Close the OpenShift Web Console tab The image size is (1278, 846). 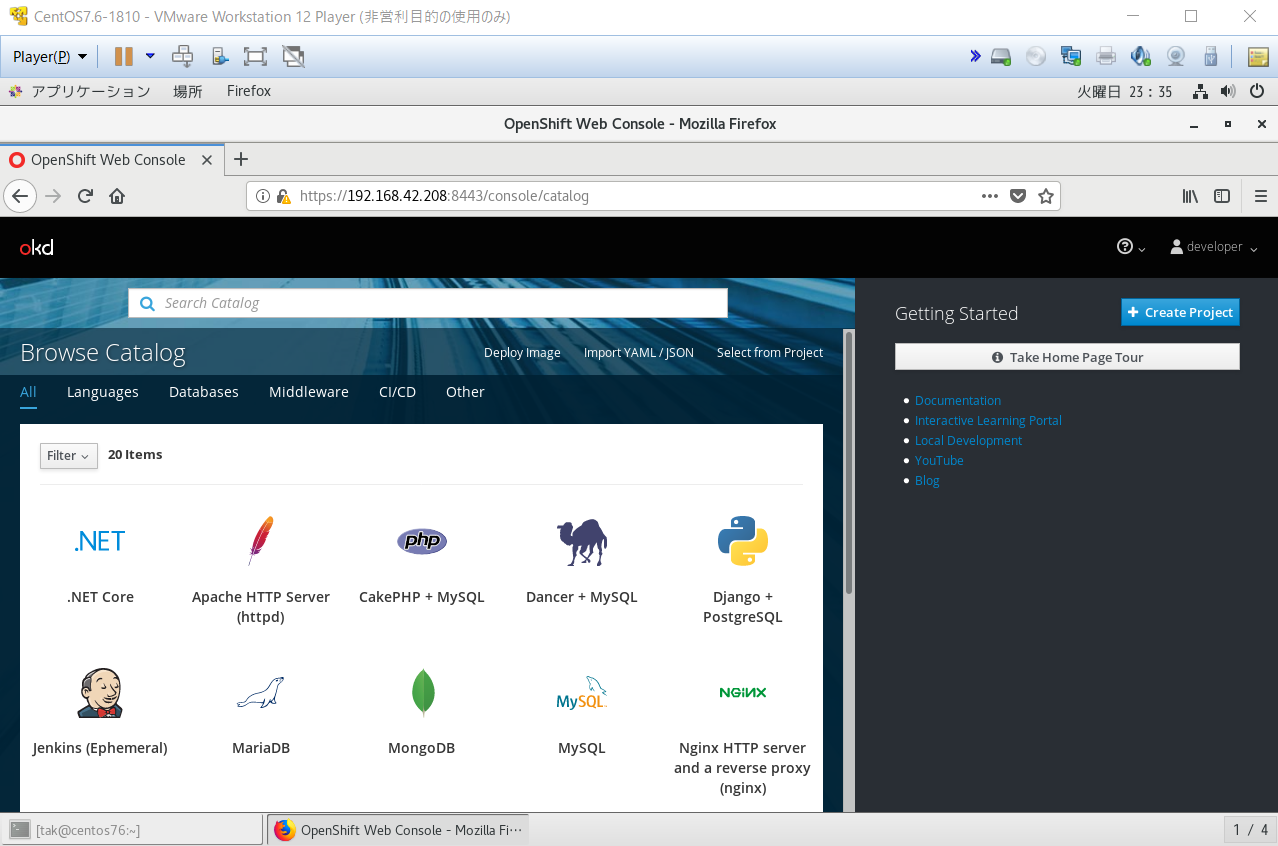tap(207, 160)
